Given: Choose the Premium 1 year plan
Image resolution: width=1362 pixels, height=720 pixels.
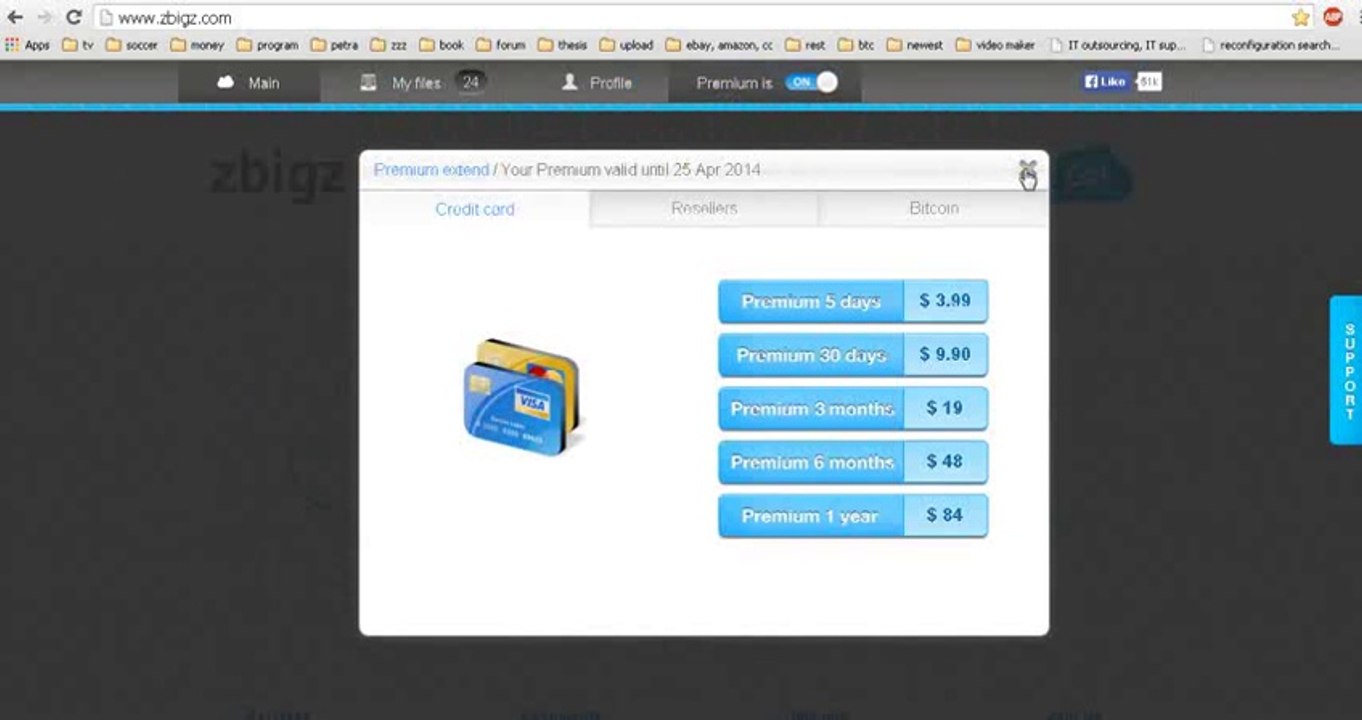Looking at the screenshot, I should (811, 516).
